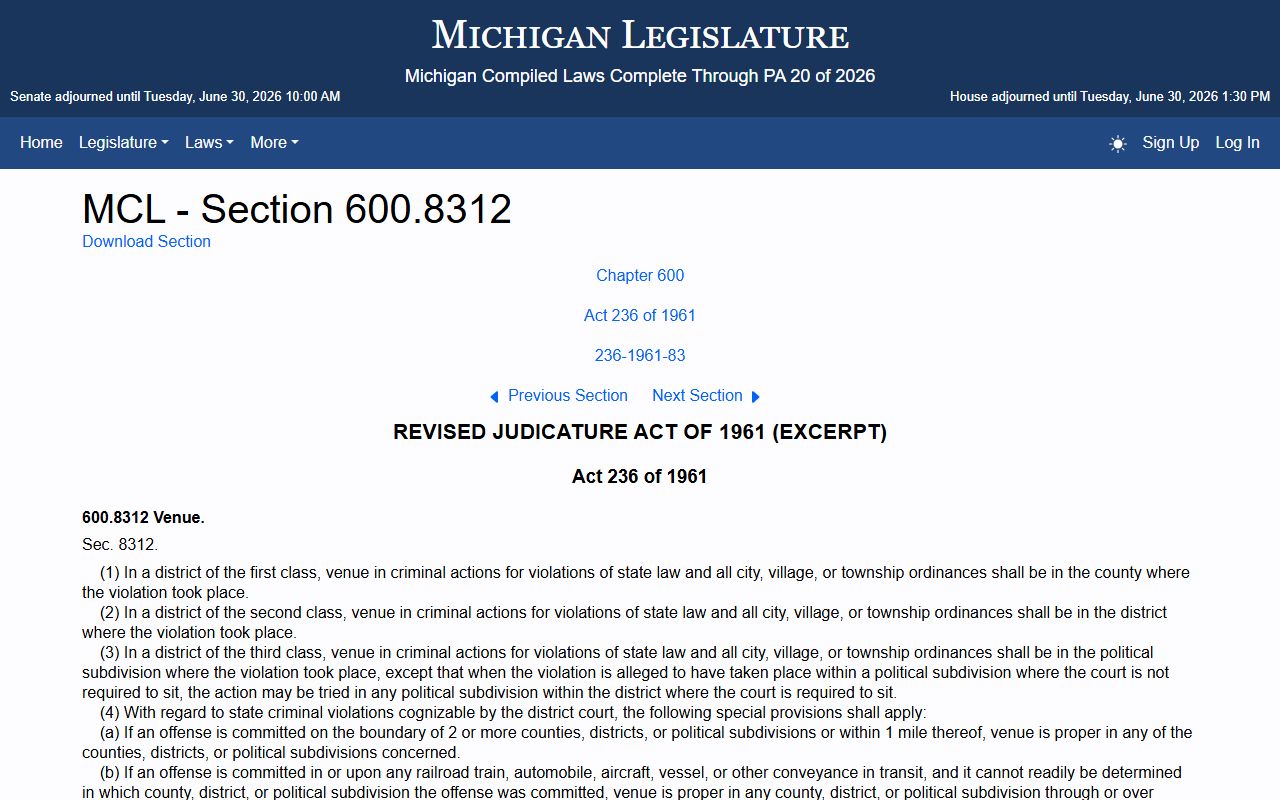Screen dimensions: 1280x800
Task: Open the Chapter 600 link
Action: coord(640,275)
